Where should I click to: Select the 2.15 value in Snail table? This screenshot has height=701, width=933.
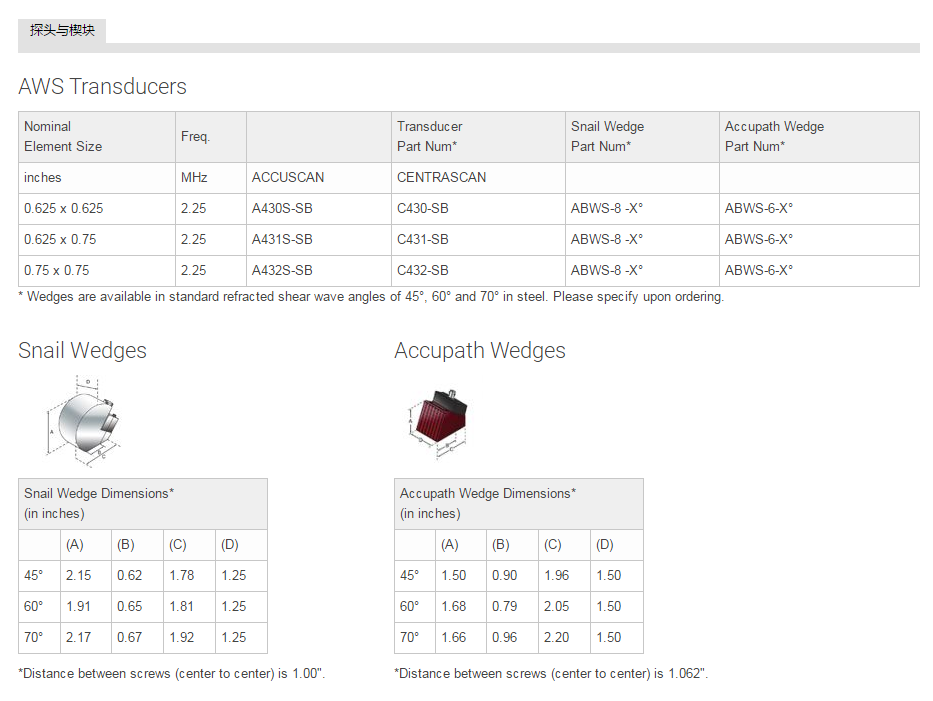pos(79,575)
